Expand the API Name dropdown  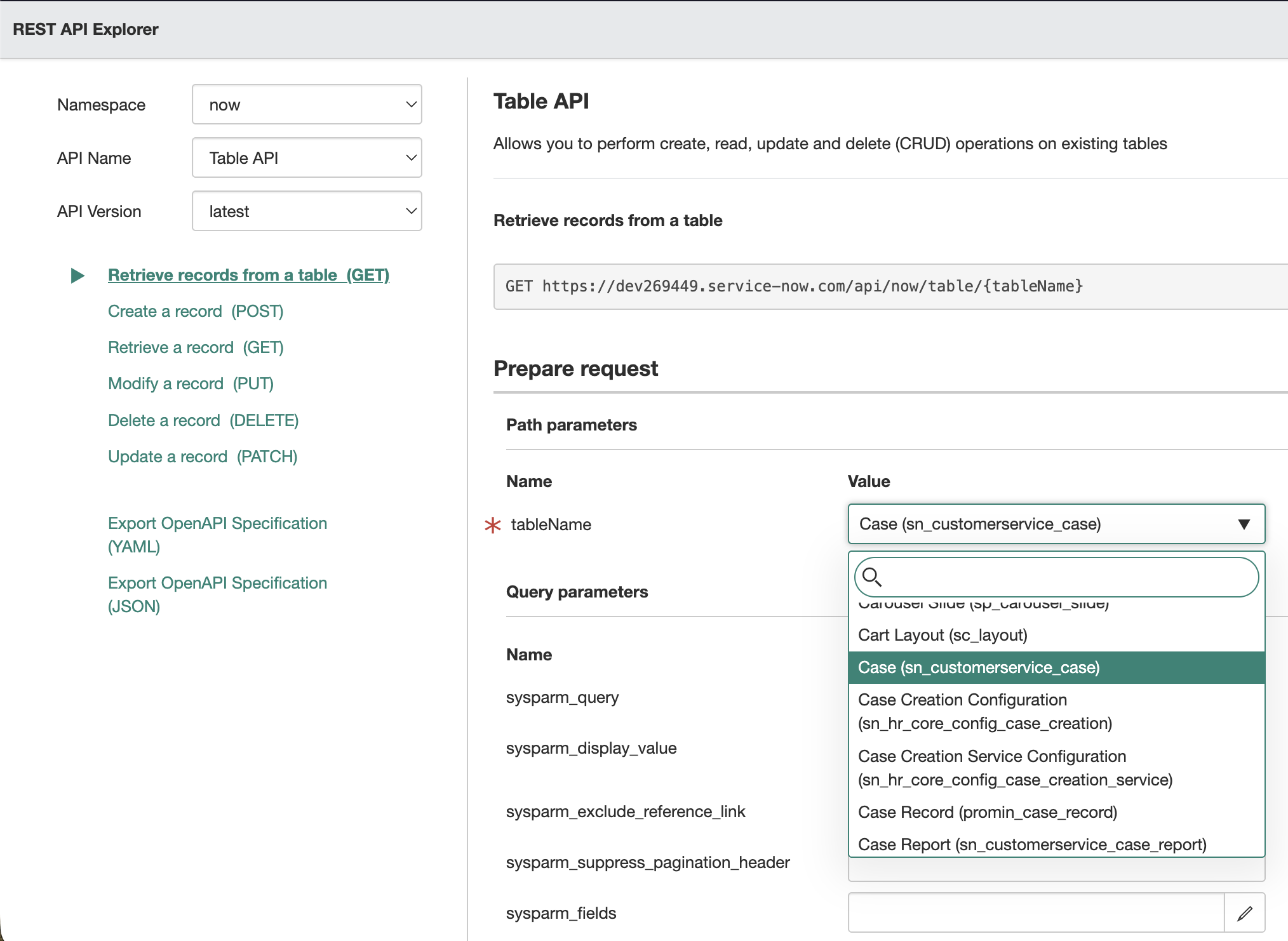[307, 158]
